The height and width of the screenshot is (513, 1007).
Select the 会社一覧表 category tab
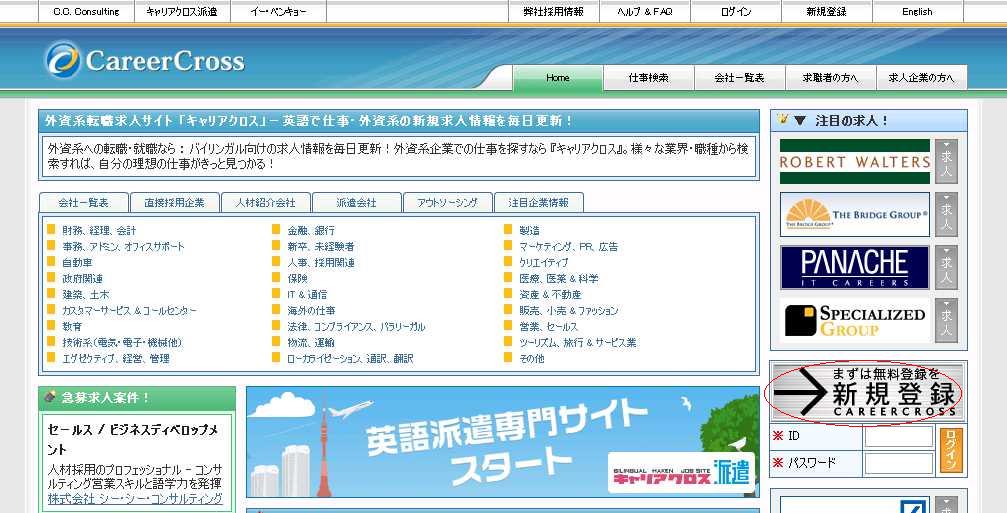tap(83, 202)
